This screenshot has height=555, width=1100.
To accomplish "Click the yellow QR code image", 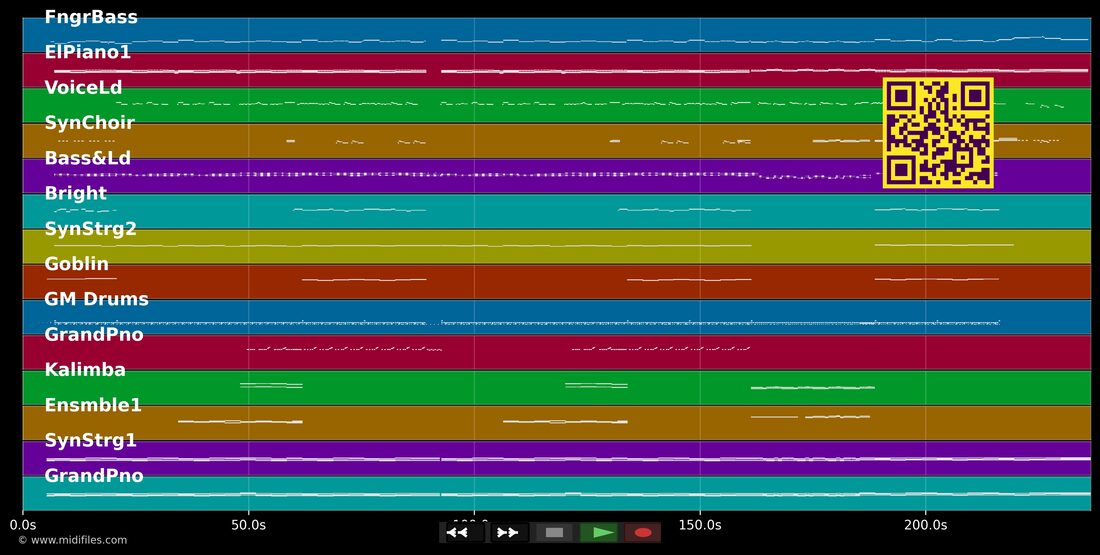I will 938,133.
